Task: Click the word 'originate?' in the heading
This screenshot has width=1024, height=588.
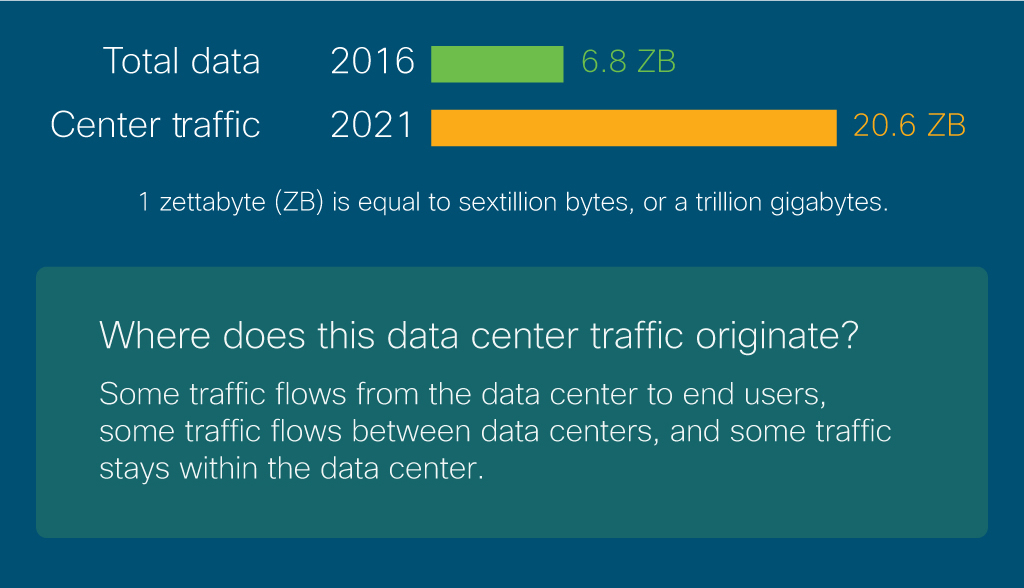Action: coord(777,337)
